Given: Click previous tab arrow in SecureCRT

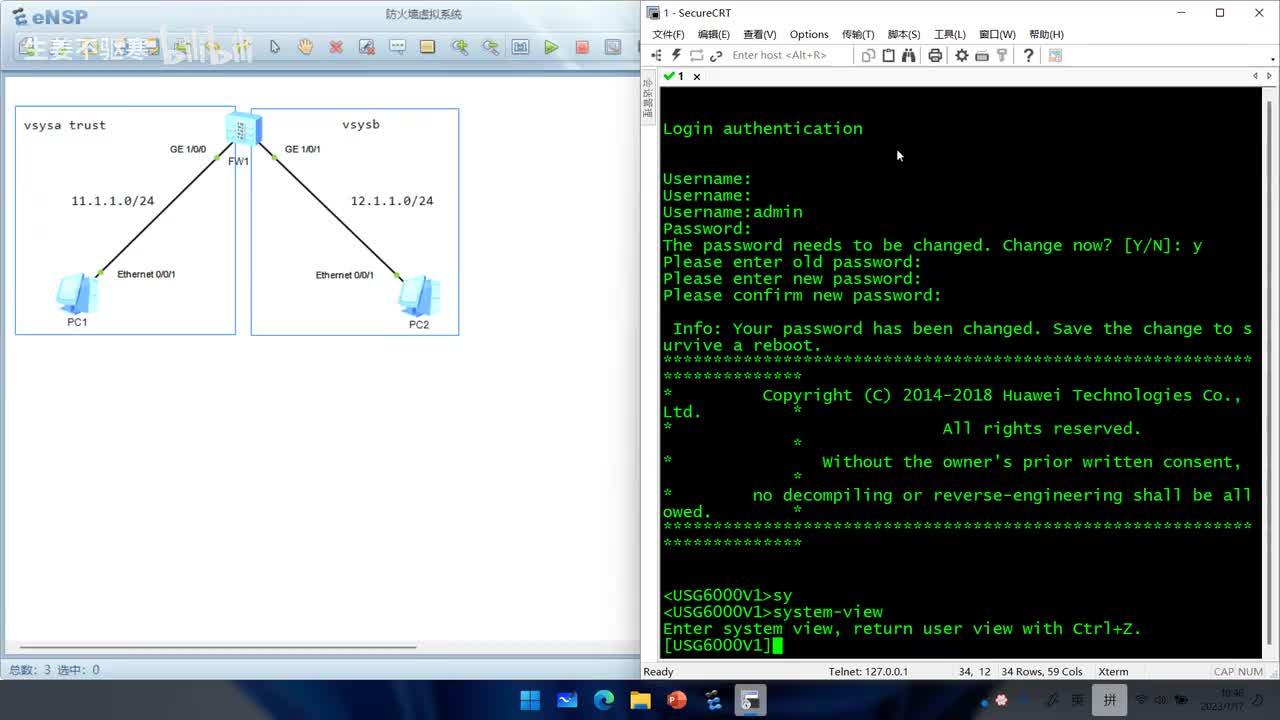Looking at the screenshot, I should [1255, 76].
